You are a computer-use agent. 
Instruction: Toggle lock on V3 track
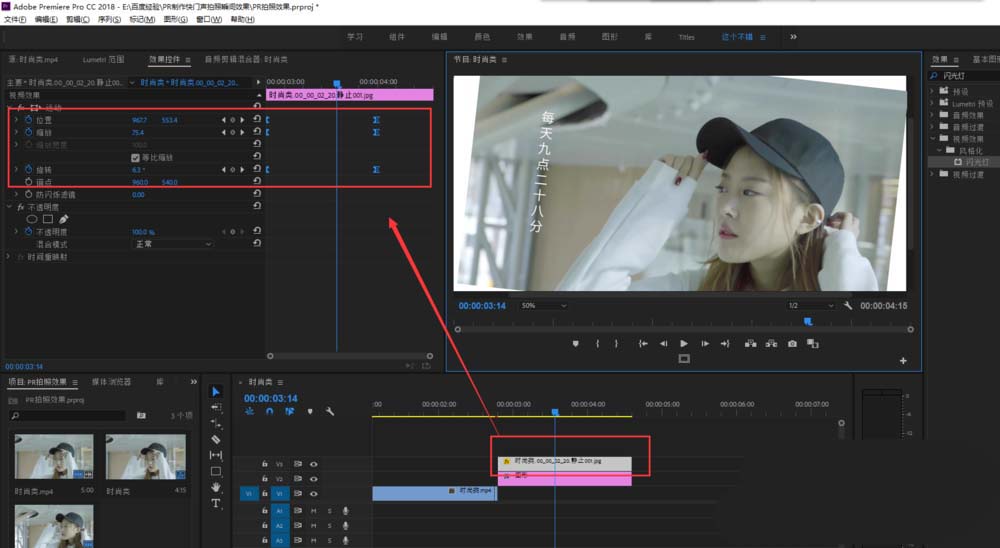tap(264, 464)
